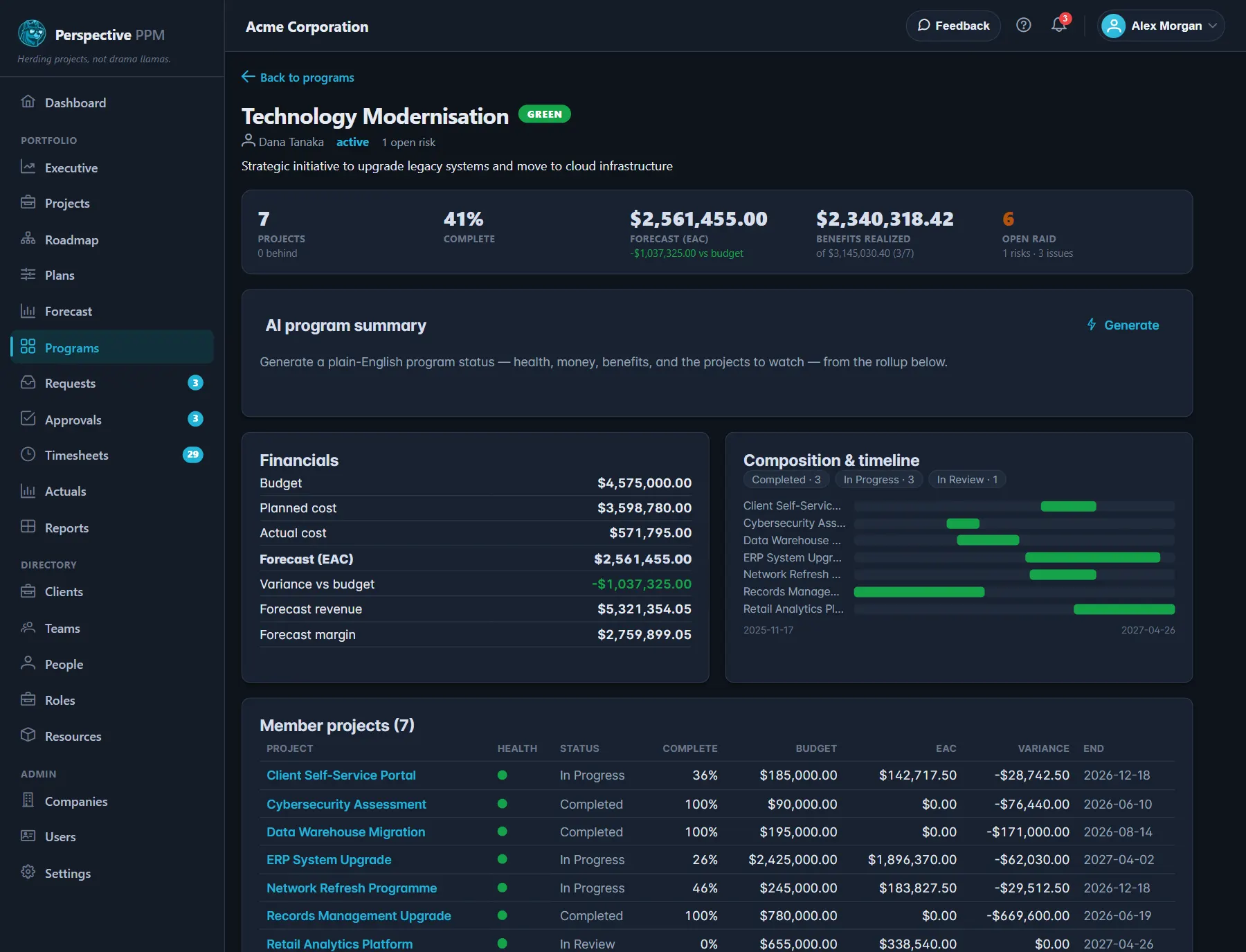Click the GREEN health badge

click(544, 114)
